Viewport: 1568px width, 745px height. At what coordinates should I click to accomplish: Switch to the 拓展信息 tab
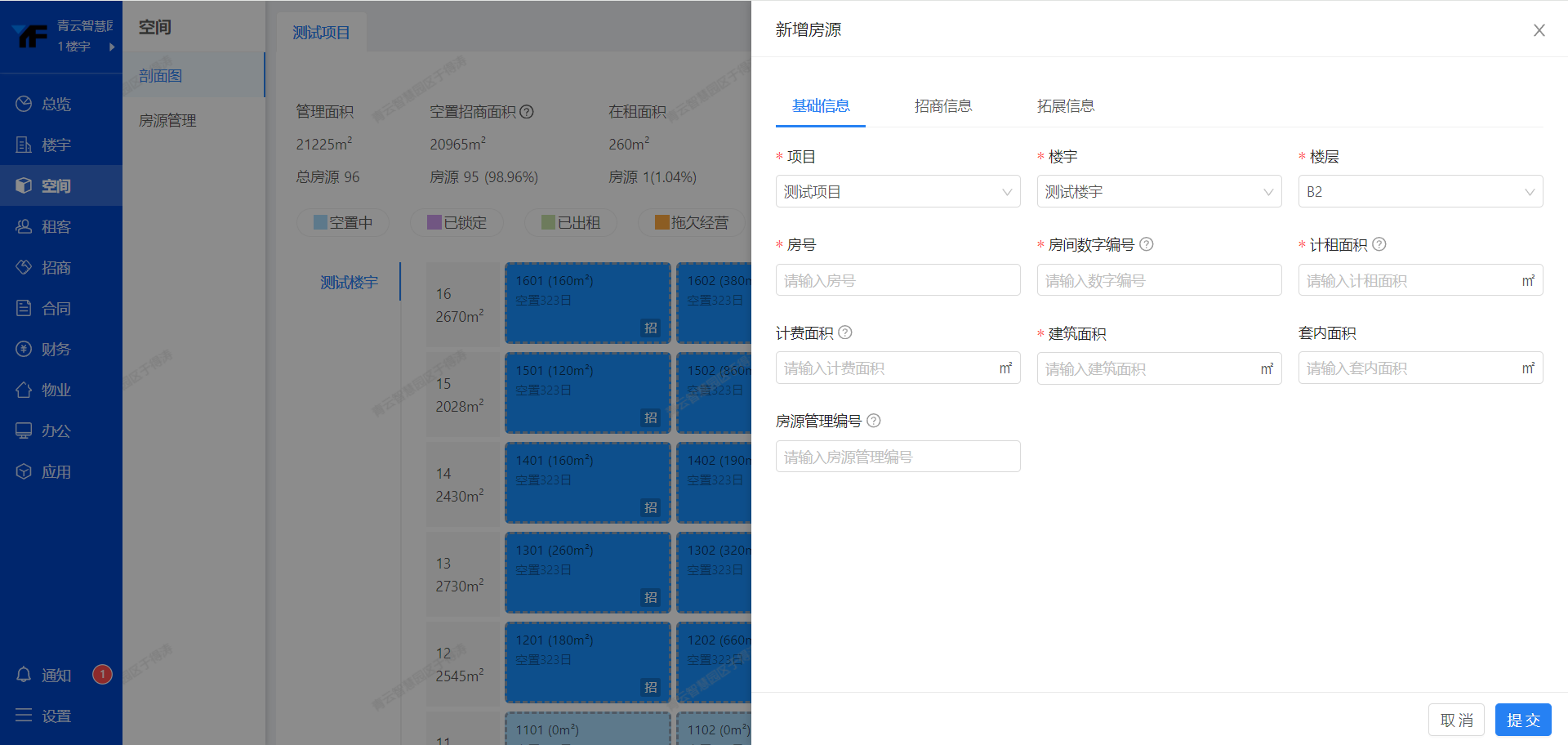[x=1066, y=106]
